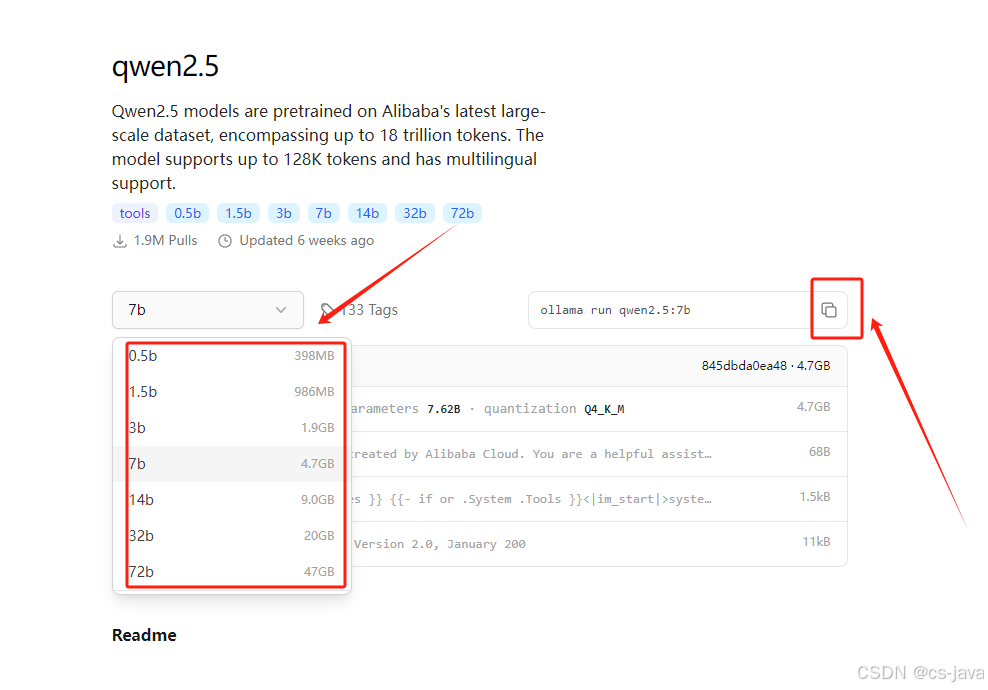Click the 0.5b tag badge
Viewport: 988px width, 690px height.
coord(188,213)
